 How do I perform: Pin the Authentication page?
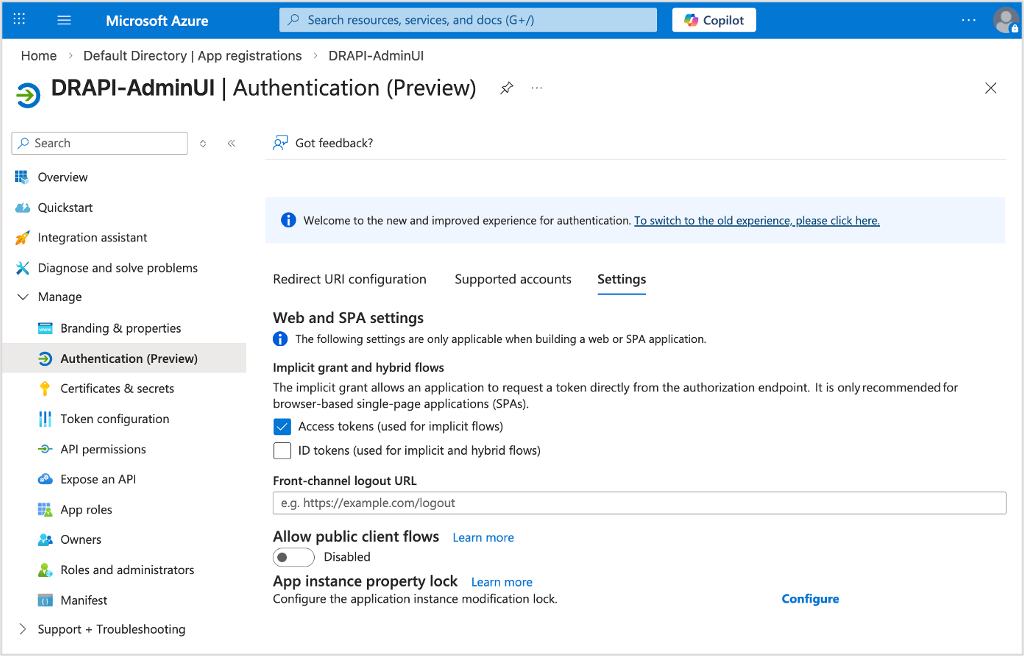point(506,88)
